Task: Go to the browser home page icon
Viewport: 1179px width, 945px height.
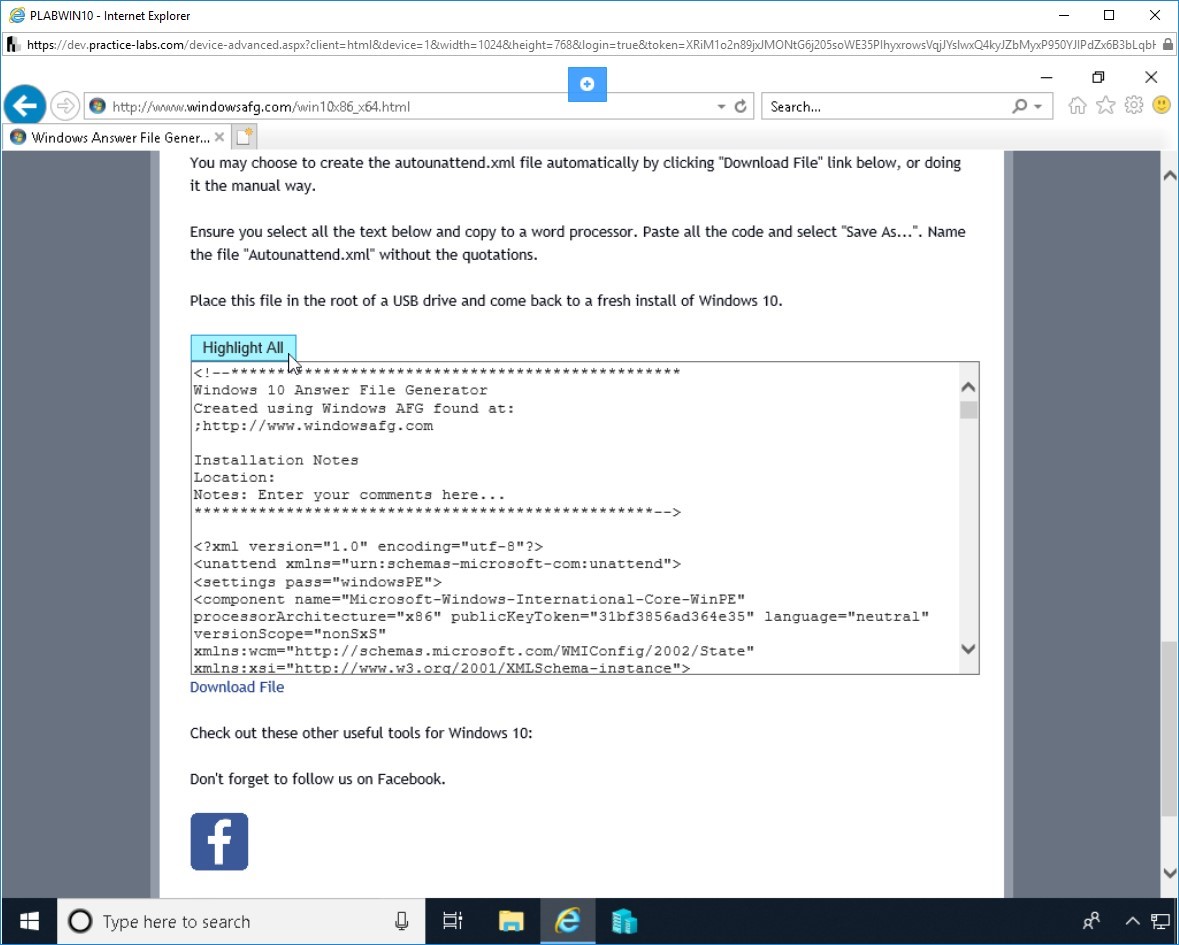Action: pos(1077,106)
